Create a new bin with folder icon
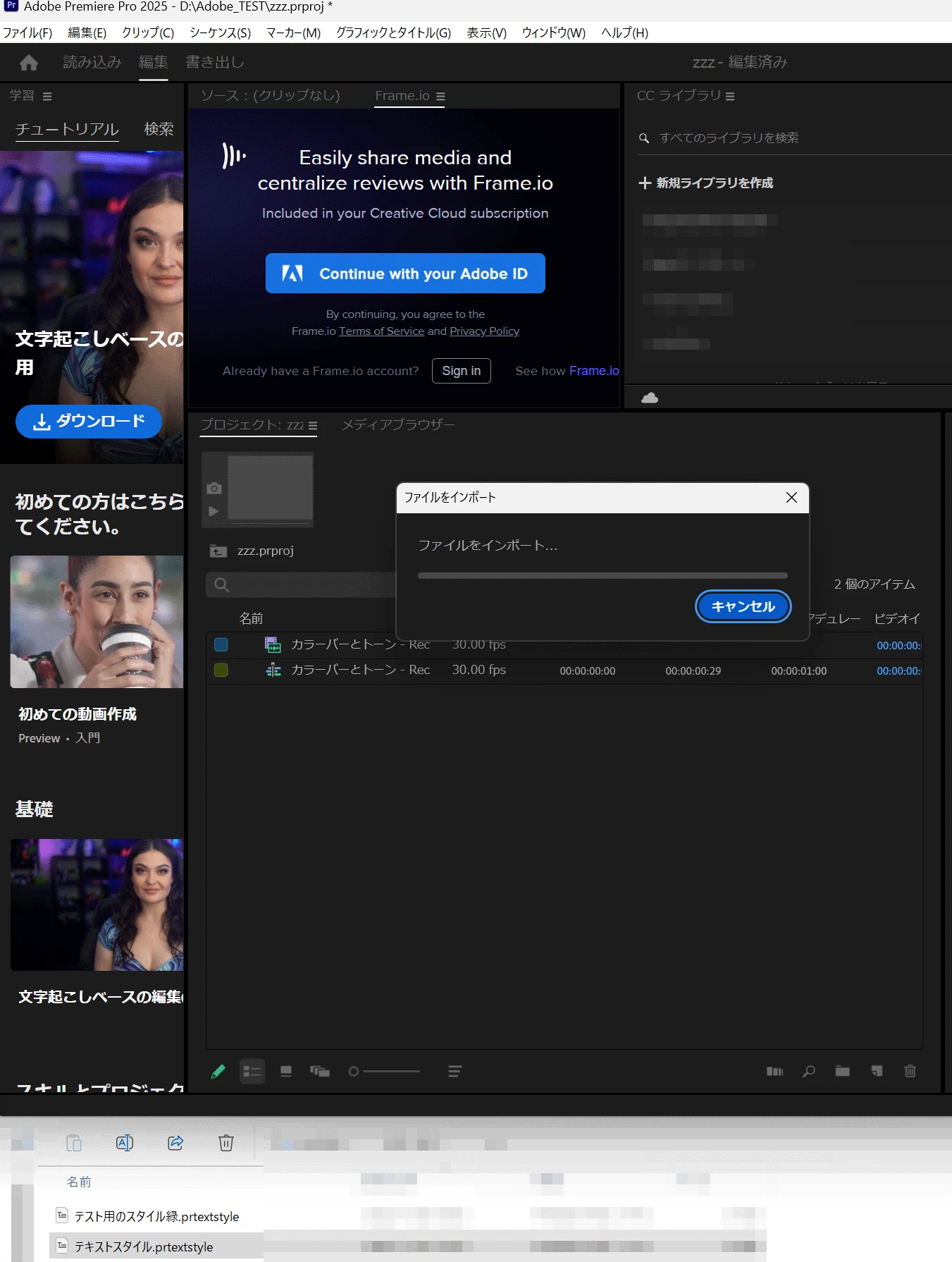The image size is (952, 1262). click(842, 1072)
